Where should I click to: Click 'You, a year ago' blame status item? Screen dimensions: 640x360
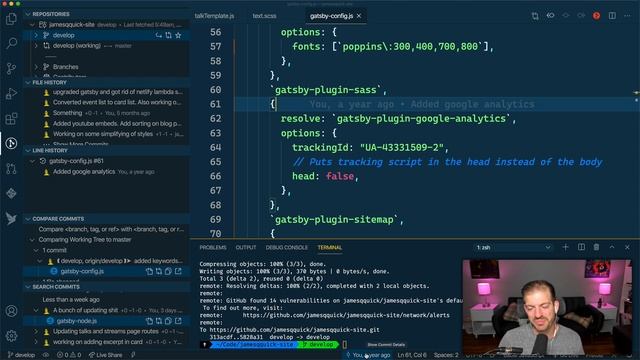[368, 355]
